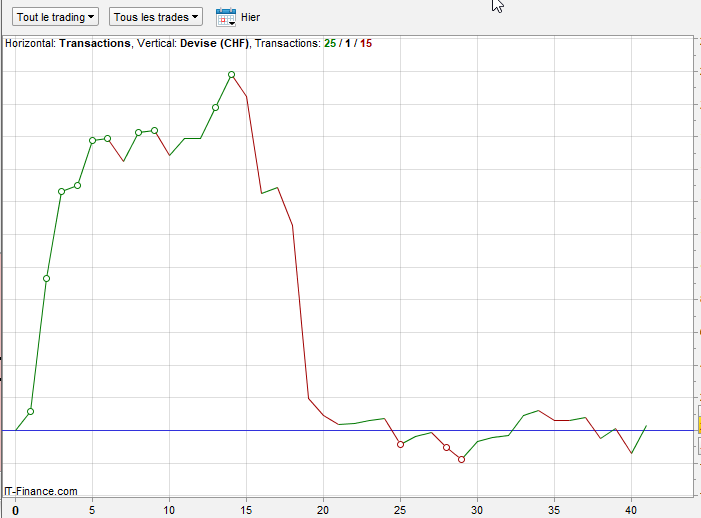The width and height of the screenshot is (701, 518).
Task: Select the red data point at transaction 28
Action: point(447,447)
